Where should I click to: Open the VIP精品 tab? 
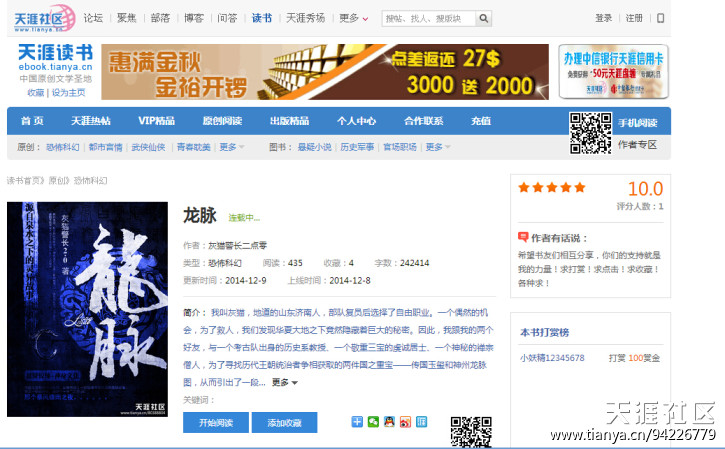pos(156,121)
